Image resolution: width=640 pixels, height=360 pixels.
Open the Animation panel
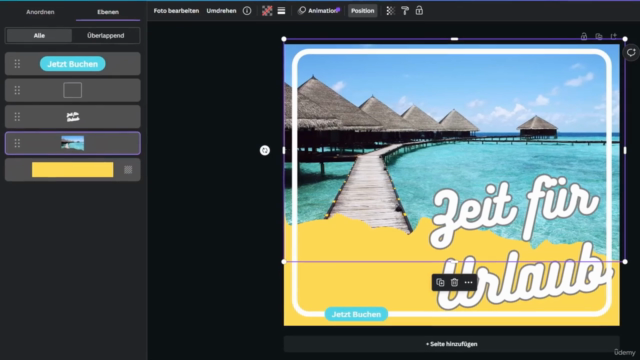pyautogui.click(x=319, y=11)
